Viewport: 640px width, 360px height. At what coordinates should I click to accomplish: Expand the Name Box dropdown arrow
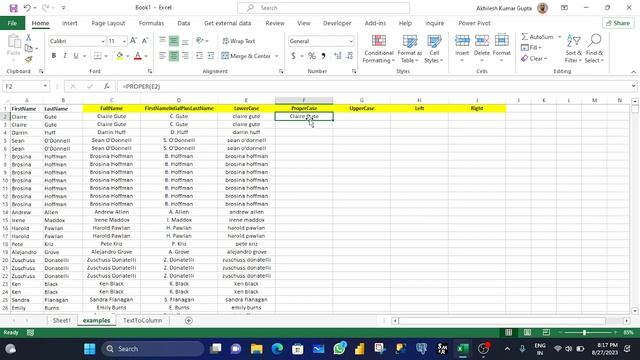tap(45, 86)
